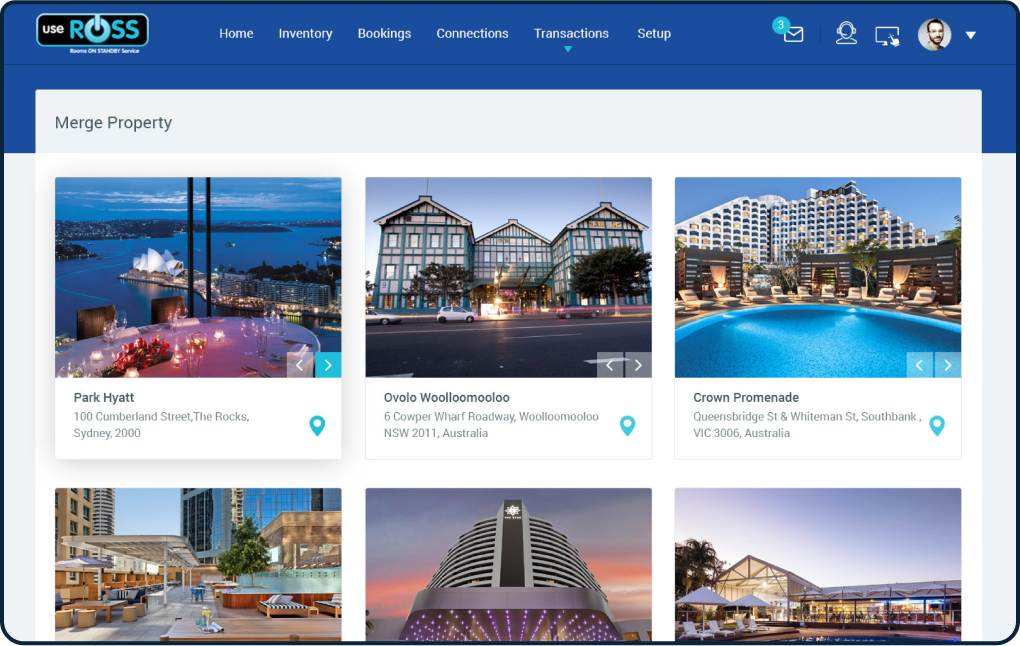Click the useROSS logo
Viewport: 1020px width, 646px height.
click(x=92, y=33)
